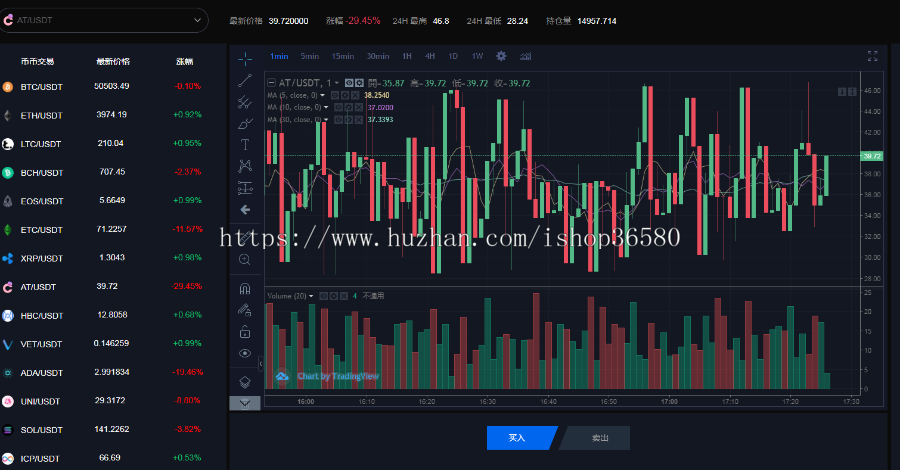Expand MA (10, close, 0) dropdown arrow
Image resolution: width=900 pixels, height=470 pixels.
point(326,107)
